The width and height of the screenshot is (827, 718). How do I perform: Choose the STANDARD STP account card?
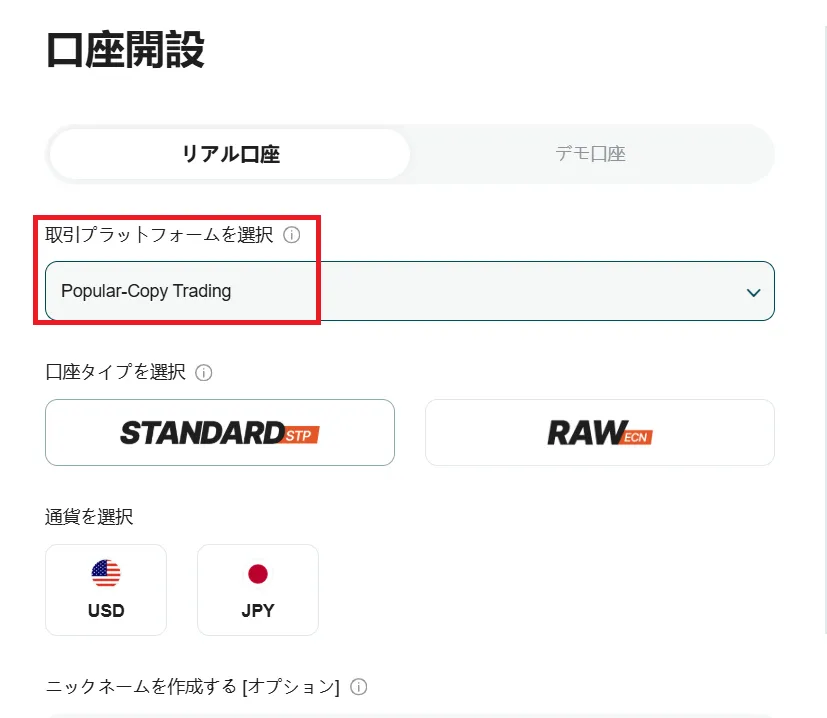point(219,432)
